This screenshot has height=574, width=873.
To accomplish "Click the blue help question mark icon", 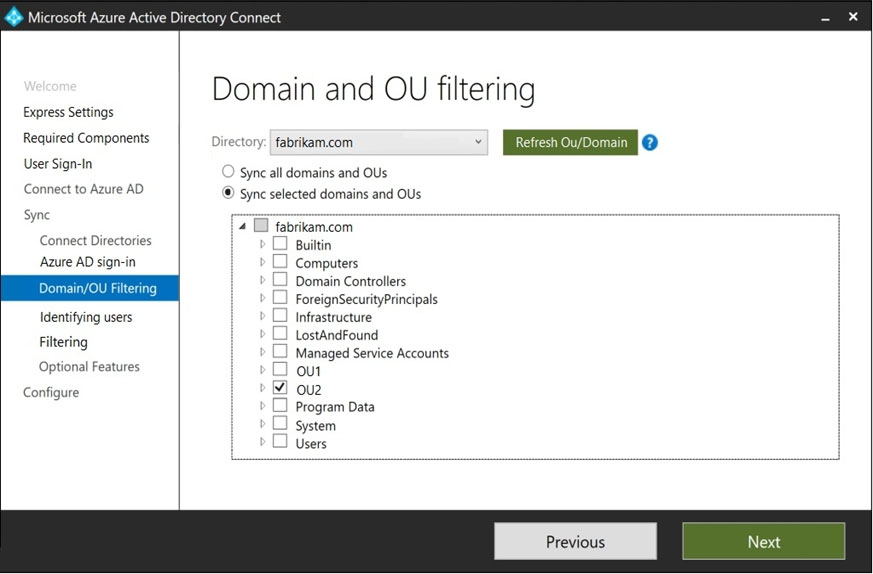I will (x=649, y=143).
